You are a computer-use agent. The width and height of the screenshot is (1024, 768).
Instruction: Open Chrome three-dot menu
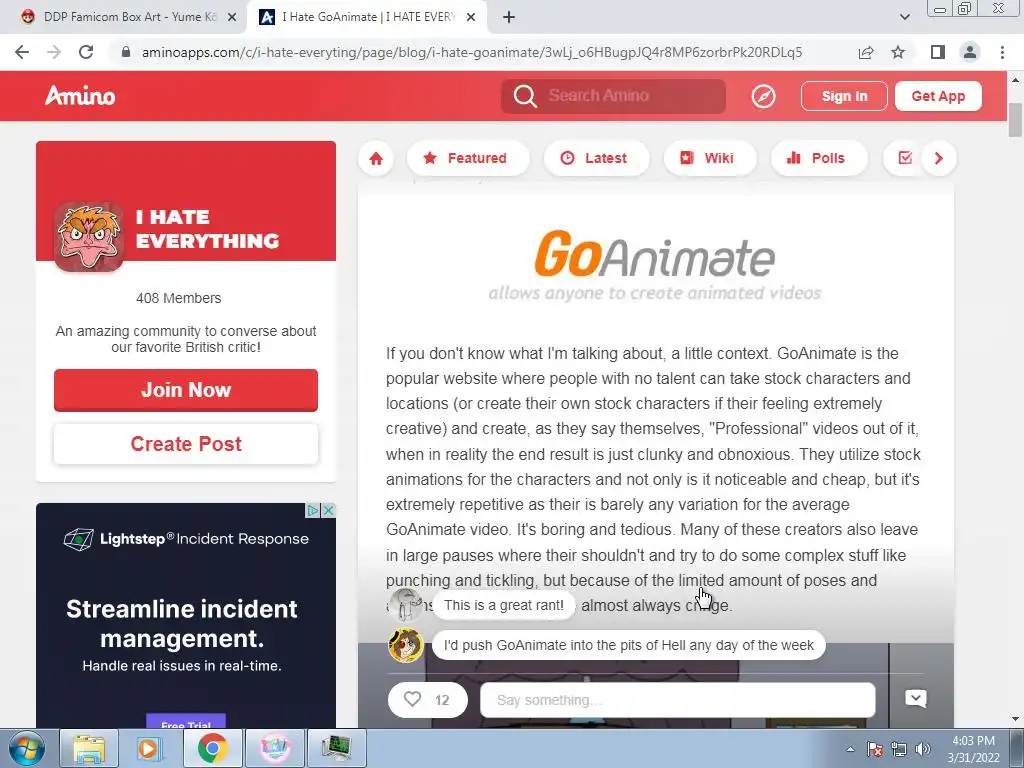pos(1002,52)
